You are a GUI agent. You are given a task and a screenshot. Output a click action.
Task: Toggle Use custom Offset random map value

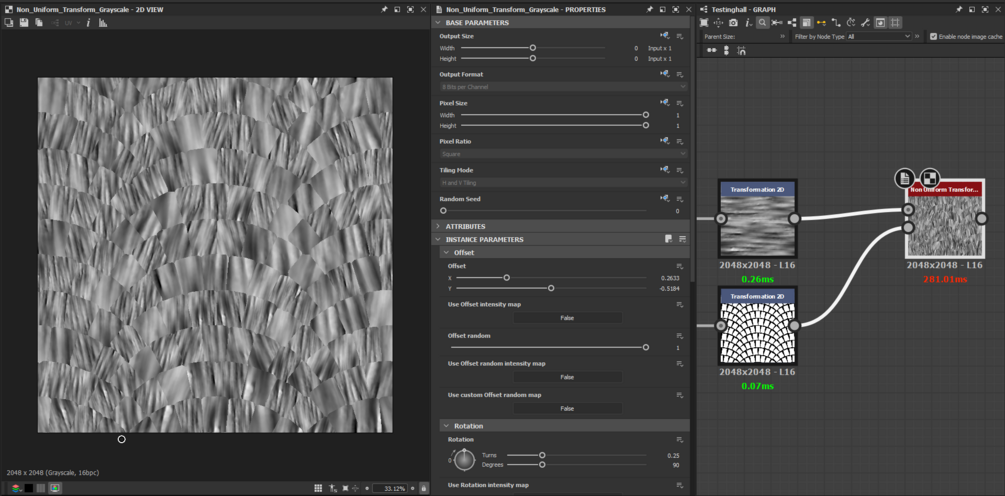(x=567, y=408)
